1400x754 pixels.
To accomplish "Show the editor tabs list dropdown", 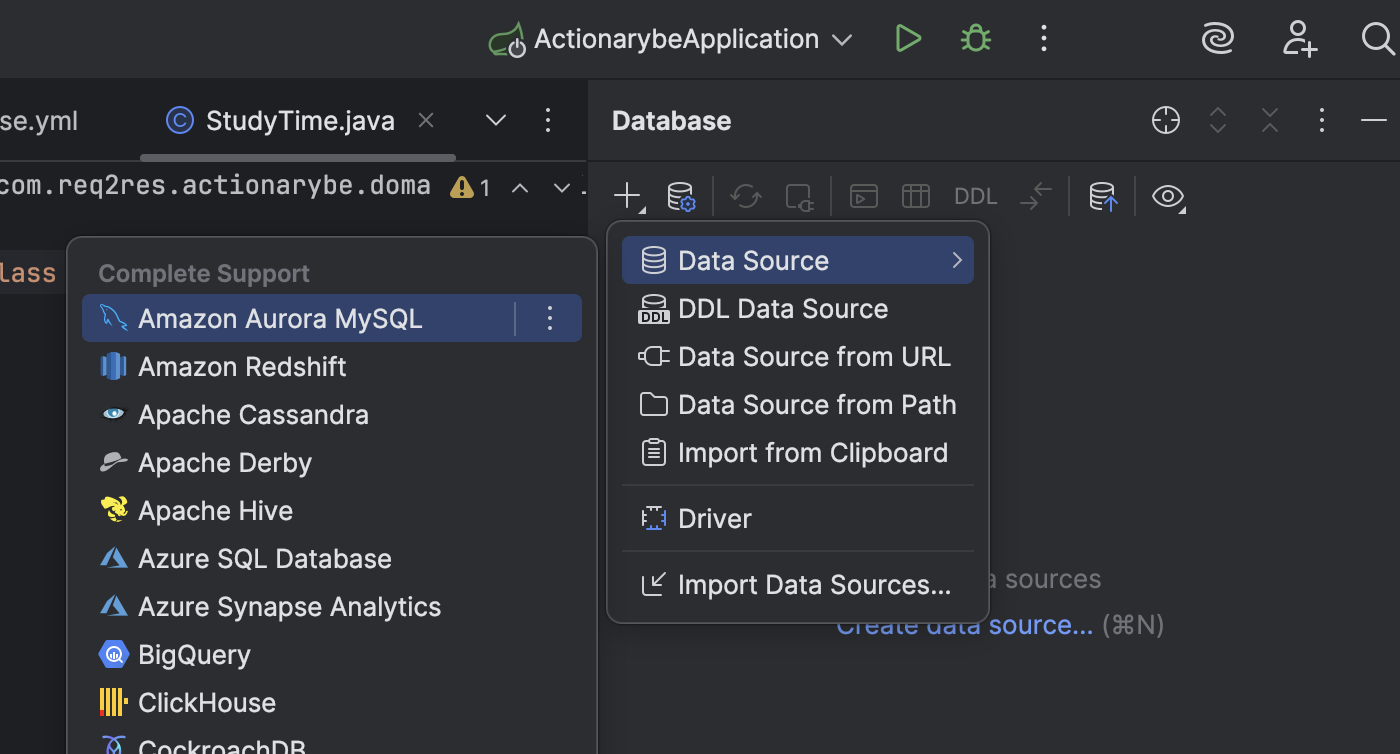I will 495,121.
